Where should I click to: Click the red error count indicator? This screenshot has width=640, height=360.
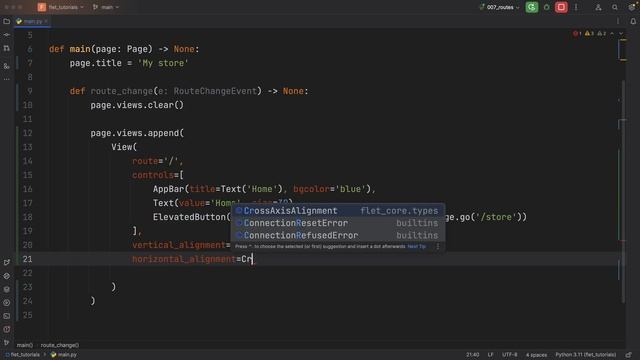577,33
